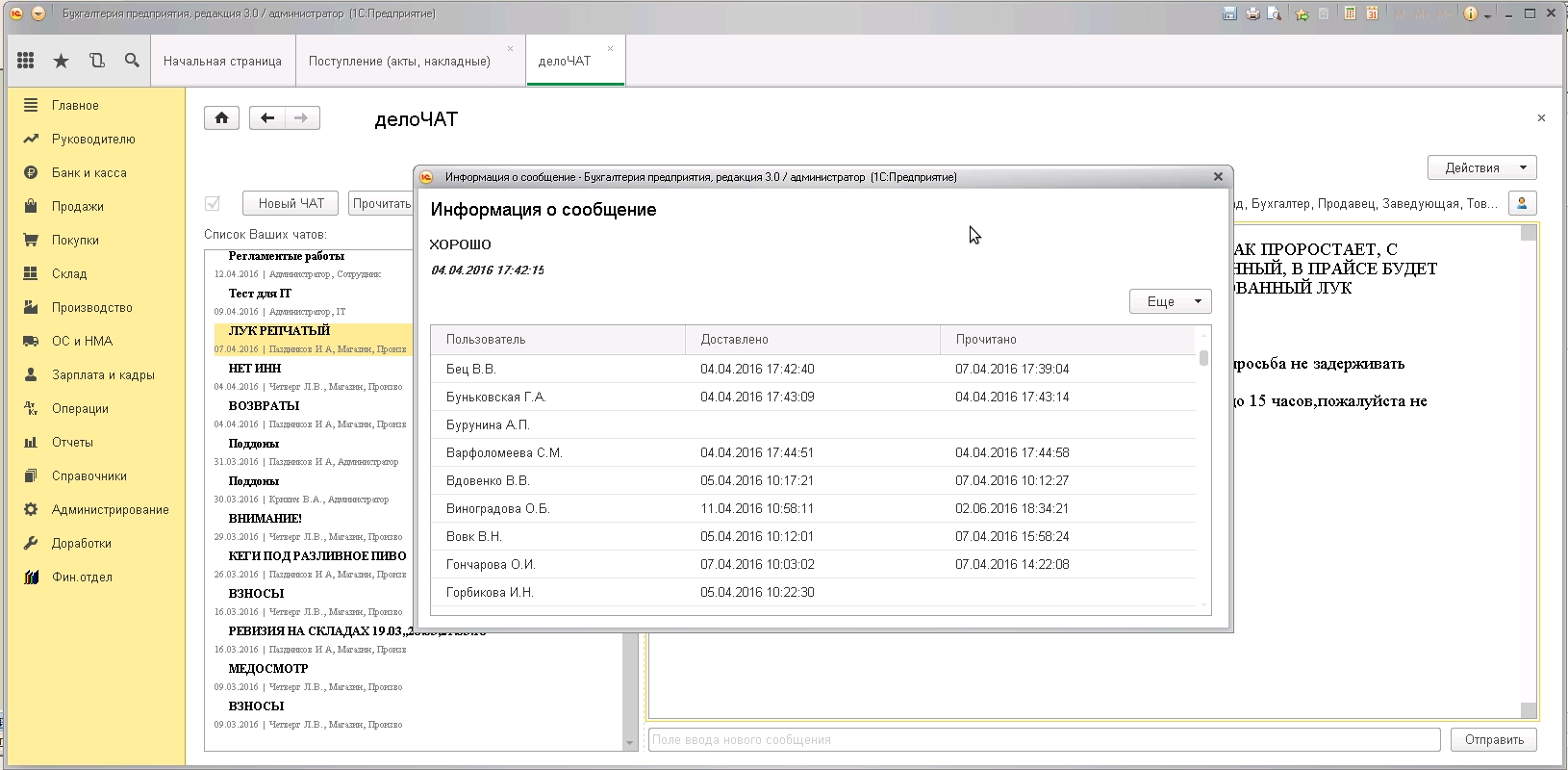The image size is (1568, 770).
Task: Click the Save icon in title bar
Action: point(1229,13)
